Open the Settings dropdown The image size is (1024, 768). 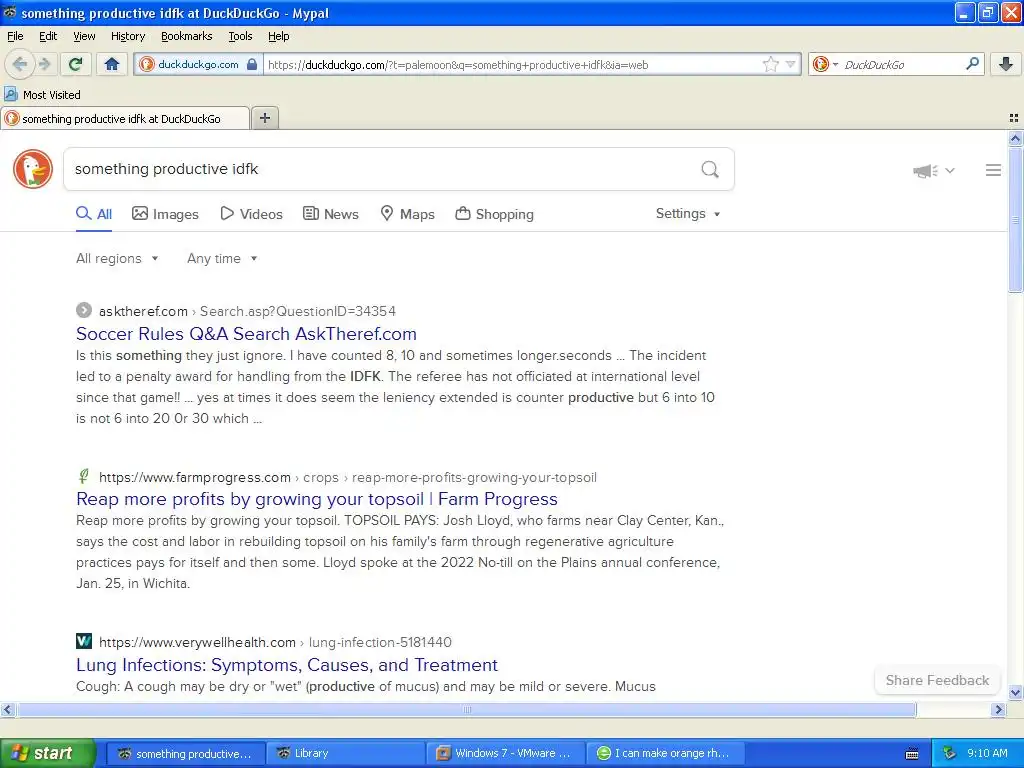(x=688, y=214)
